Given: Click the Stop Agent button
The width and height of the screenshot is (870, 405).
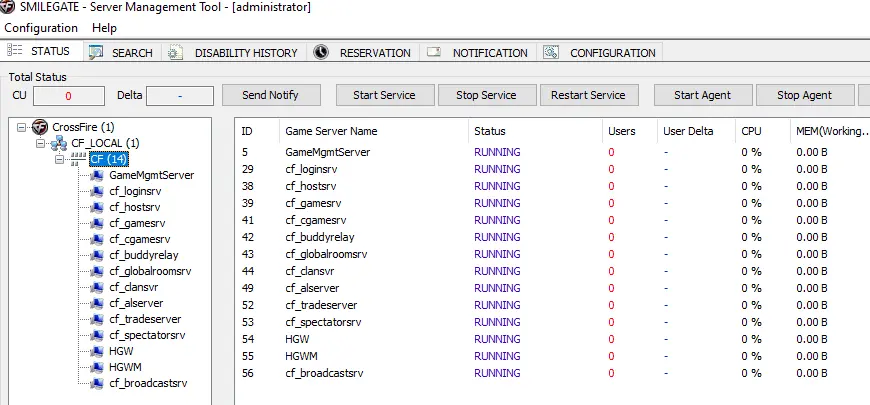Looking at the screenshot, I should tap(805, 95).
